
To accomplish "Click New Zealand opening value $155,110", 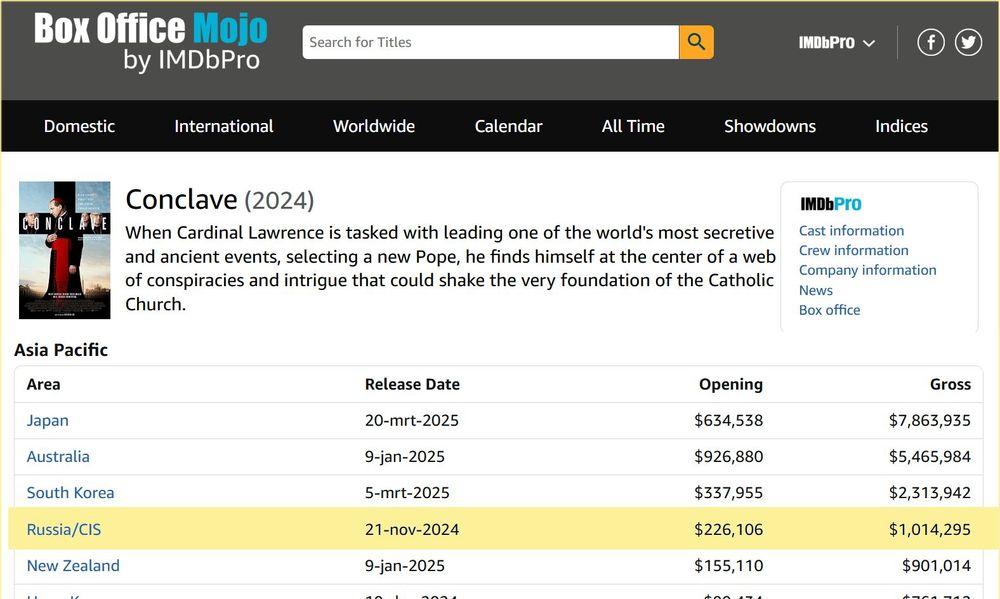I will tap(728, 566).
